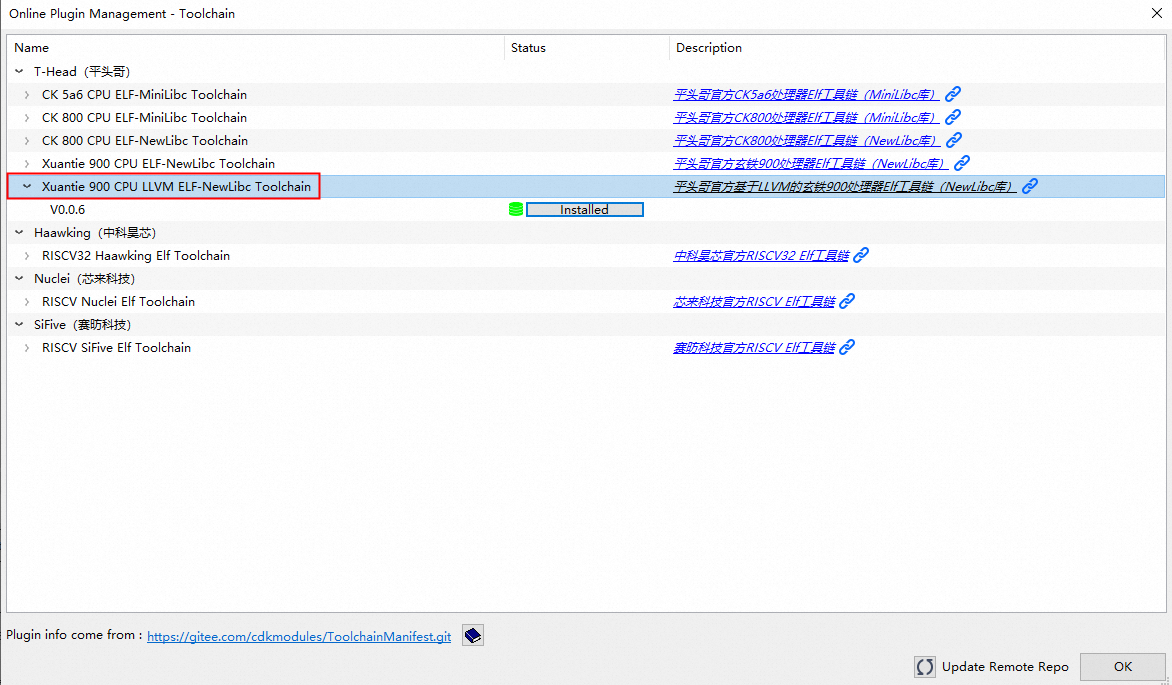Viewport: 1172px width, 685px height.
Task: Click link icon beside SiFive toolchain description
Action: pos(847,347)
